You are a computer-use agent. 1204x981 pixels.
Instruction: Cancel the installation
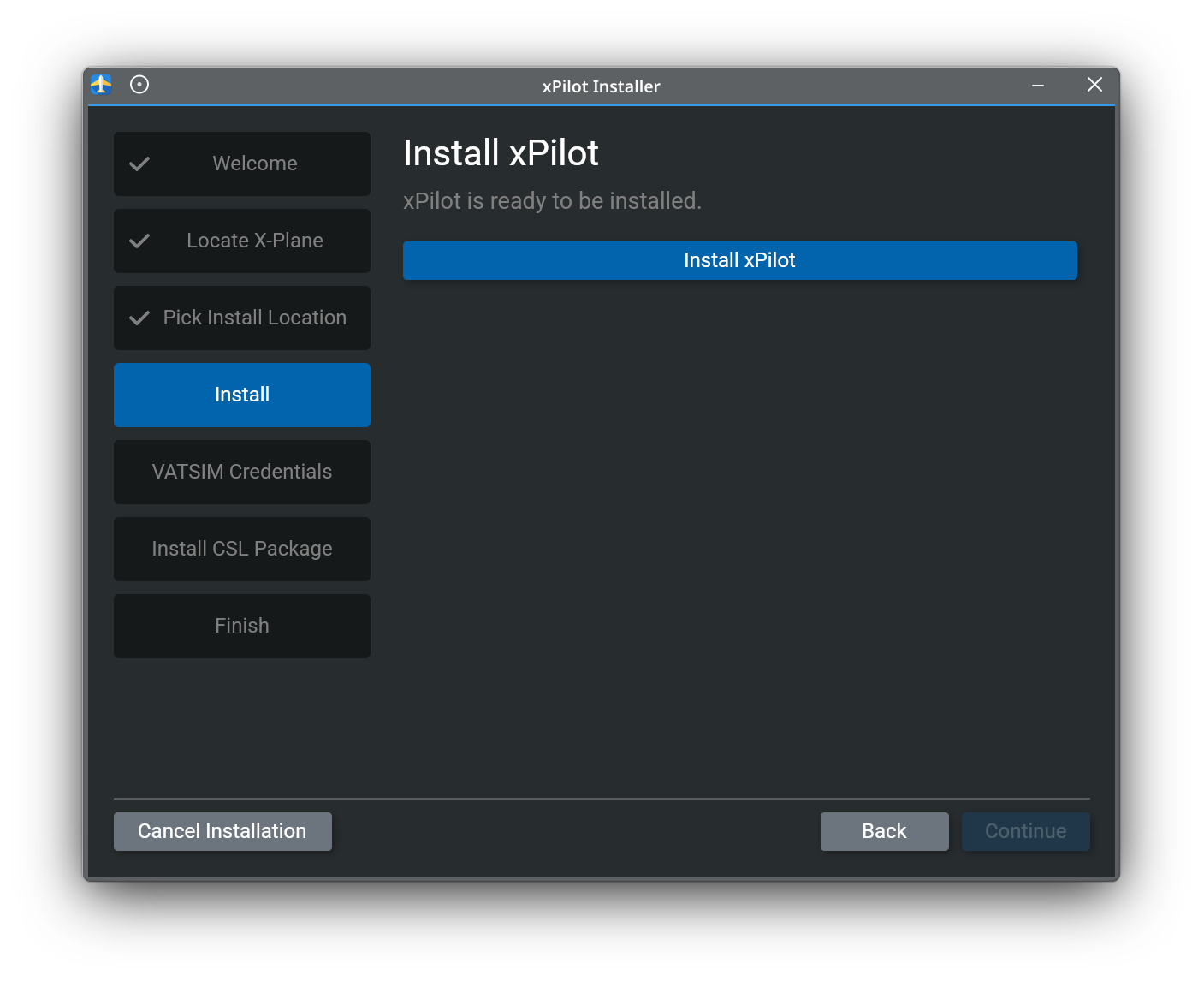(222, 831)
